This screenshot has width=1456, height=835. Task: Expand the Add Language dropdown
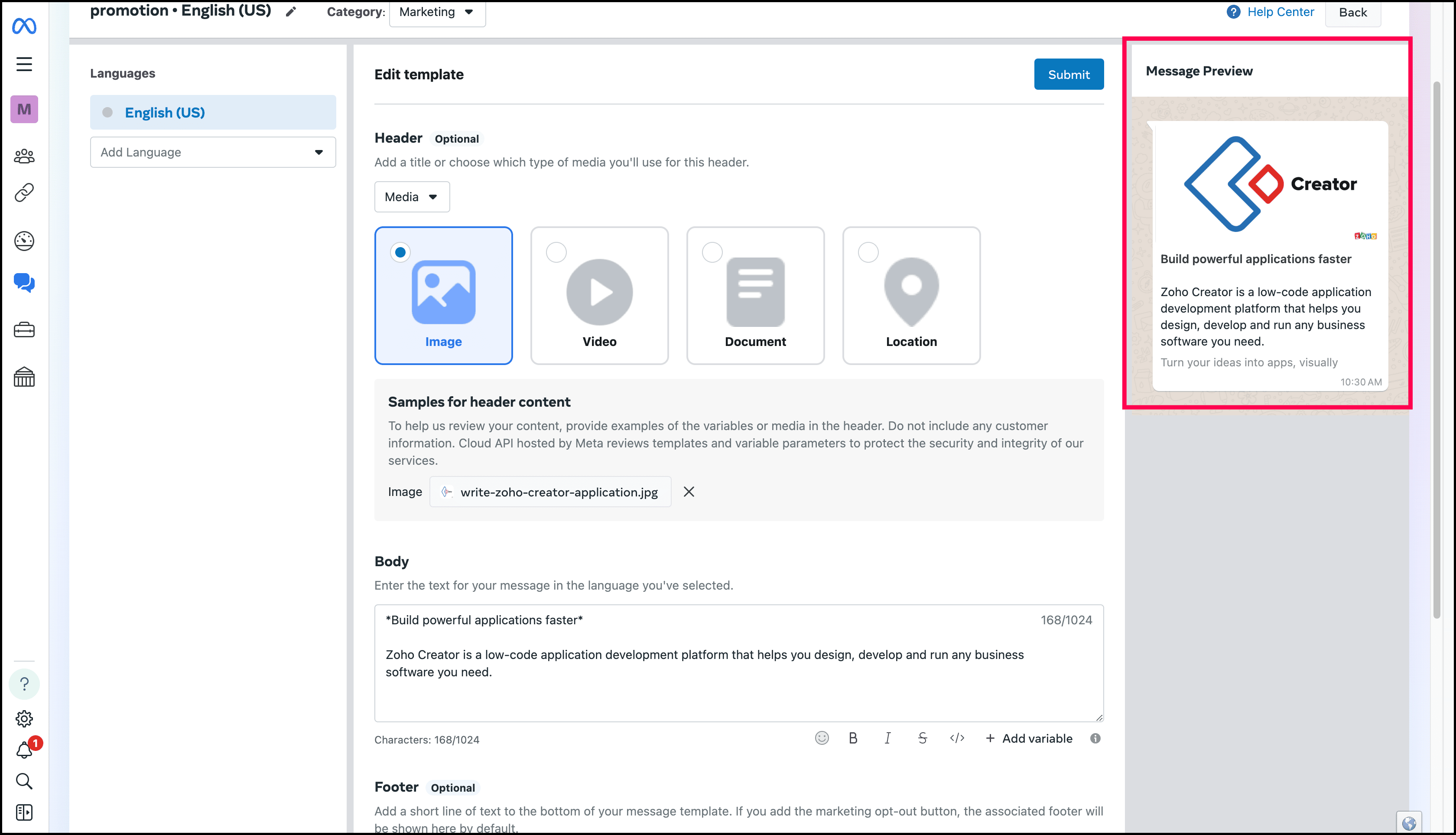pyautogui.click(x=213, y=152)
